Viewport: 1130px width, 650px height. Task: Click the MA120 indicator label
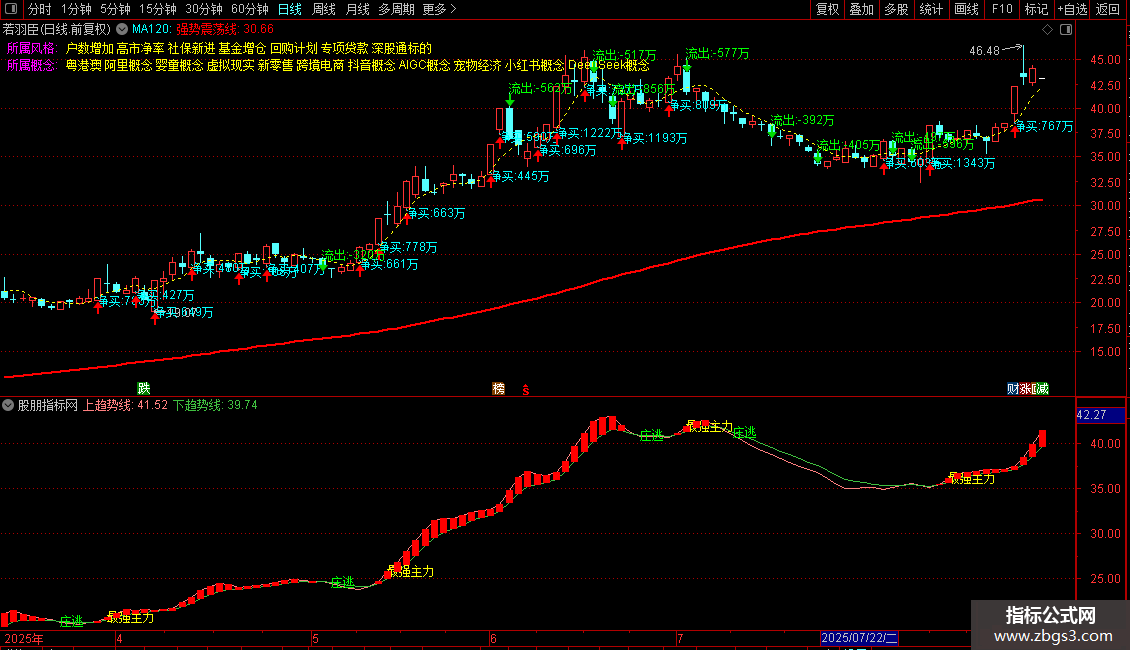point(151,30)
